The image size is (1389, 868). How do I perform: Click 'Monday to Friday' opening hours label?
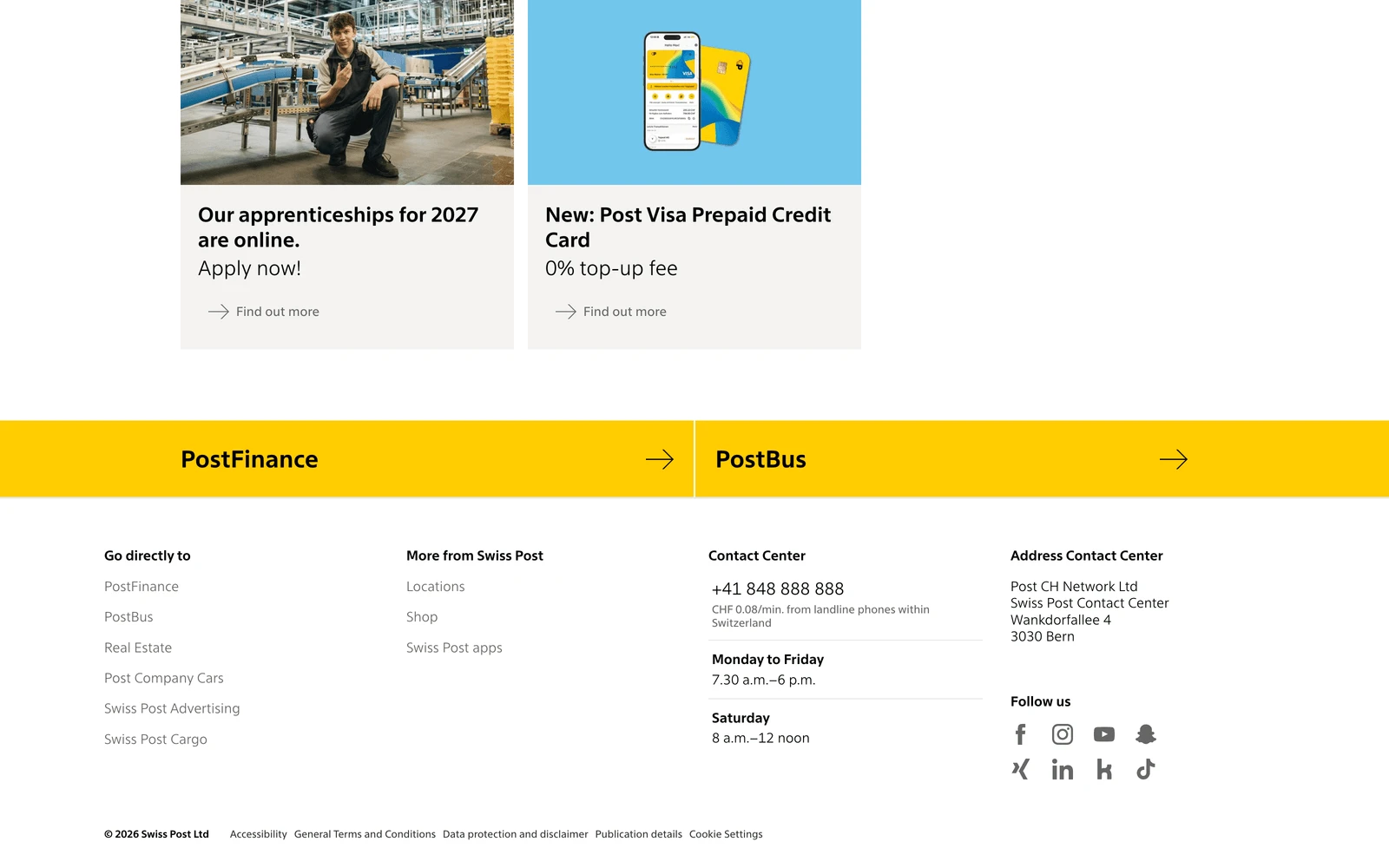pos(767,660)
